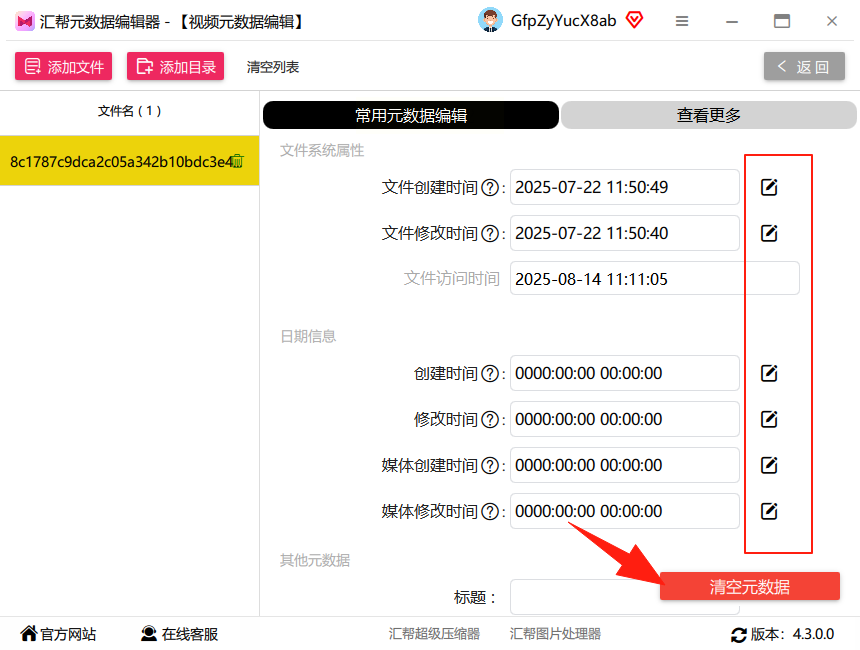Click 添加目录 button
The height and width of the screenshot is (650, 860).
click(x=176, y=66)
